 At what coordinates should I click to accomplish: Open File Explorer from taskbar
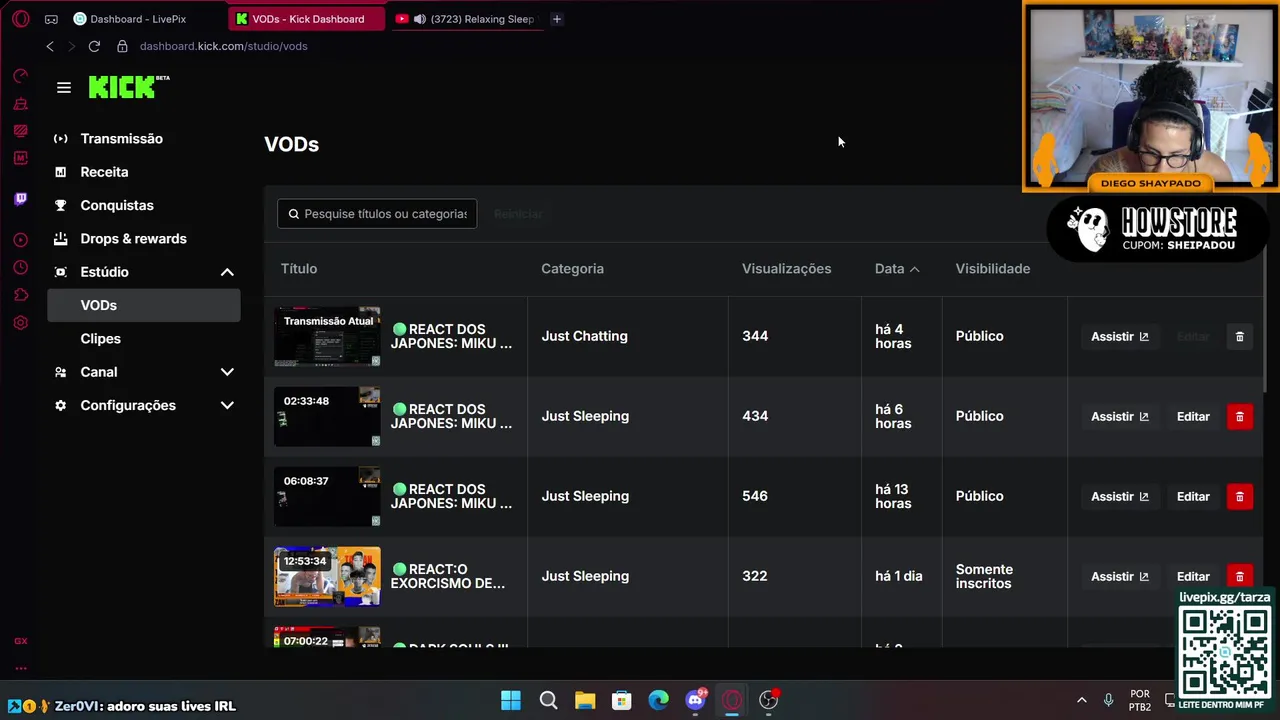(x=585, y=700)
